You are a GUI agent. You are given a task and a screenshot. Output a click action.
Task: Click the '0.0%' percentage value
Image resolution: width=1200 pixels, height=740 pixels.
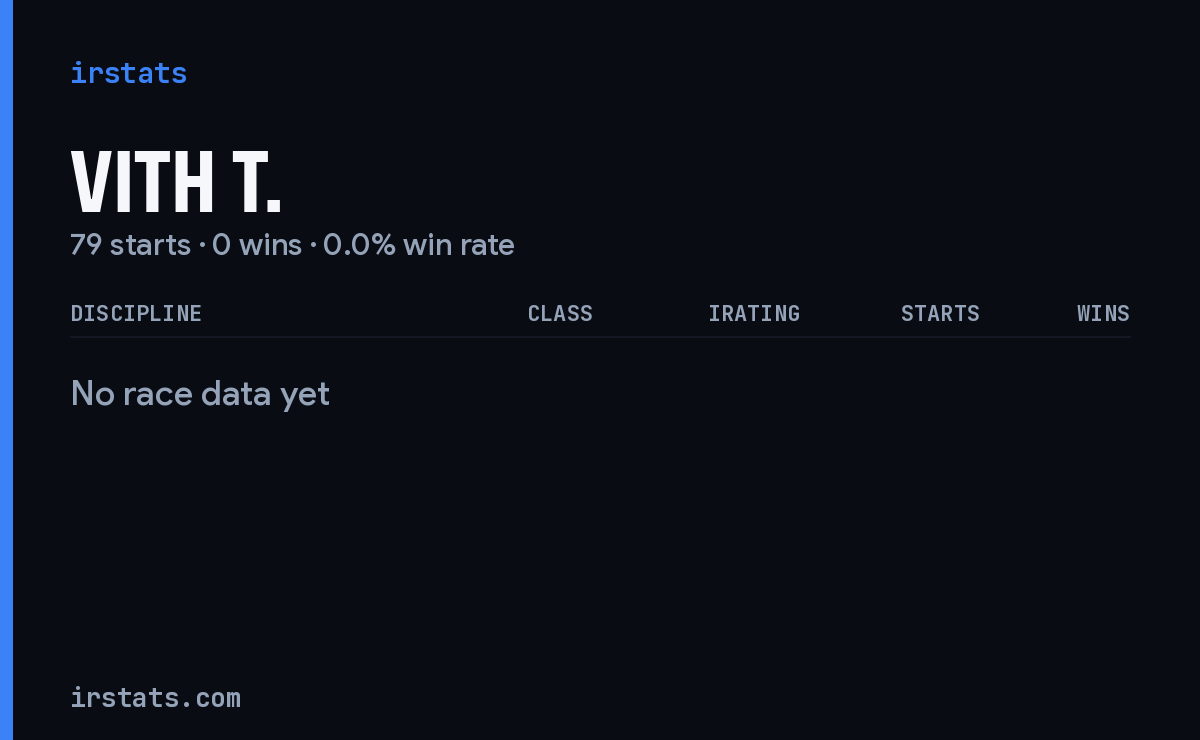pyautogui.click(x=359, y=245)
